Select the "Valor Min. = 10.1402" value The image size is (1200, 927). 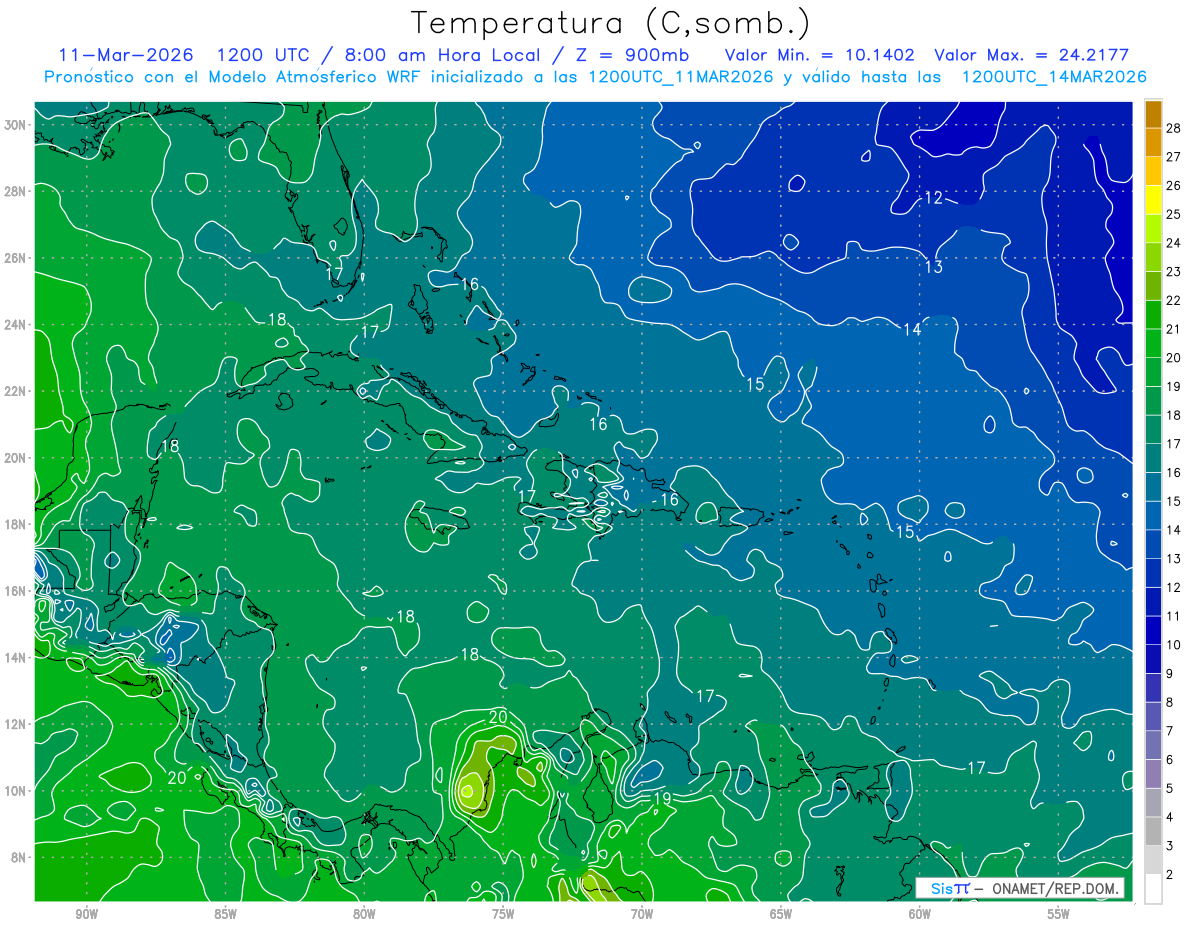pos(820,55)
